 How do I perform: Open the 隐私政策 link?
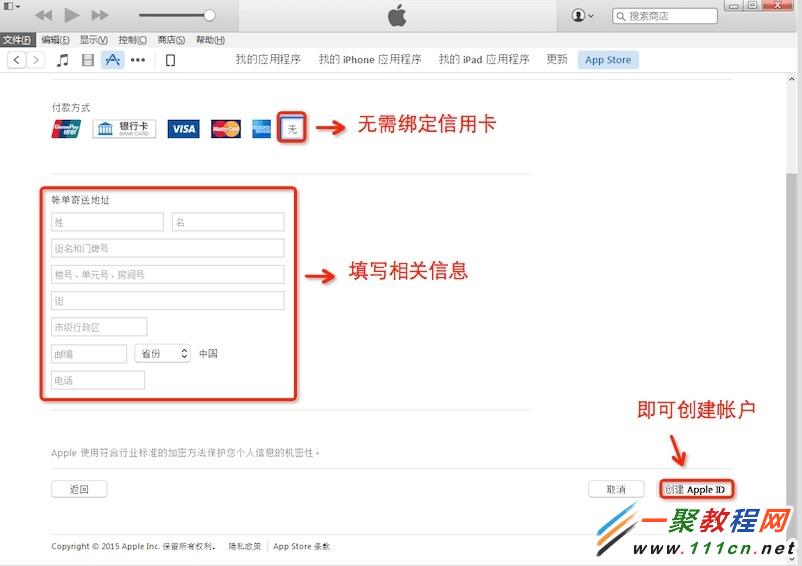(244, 546)
